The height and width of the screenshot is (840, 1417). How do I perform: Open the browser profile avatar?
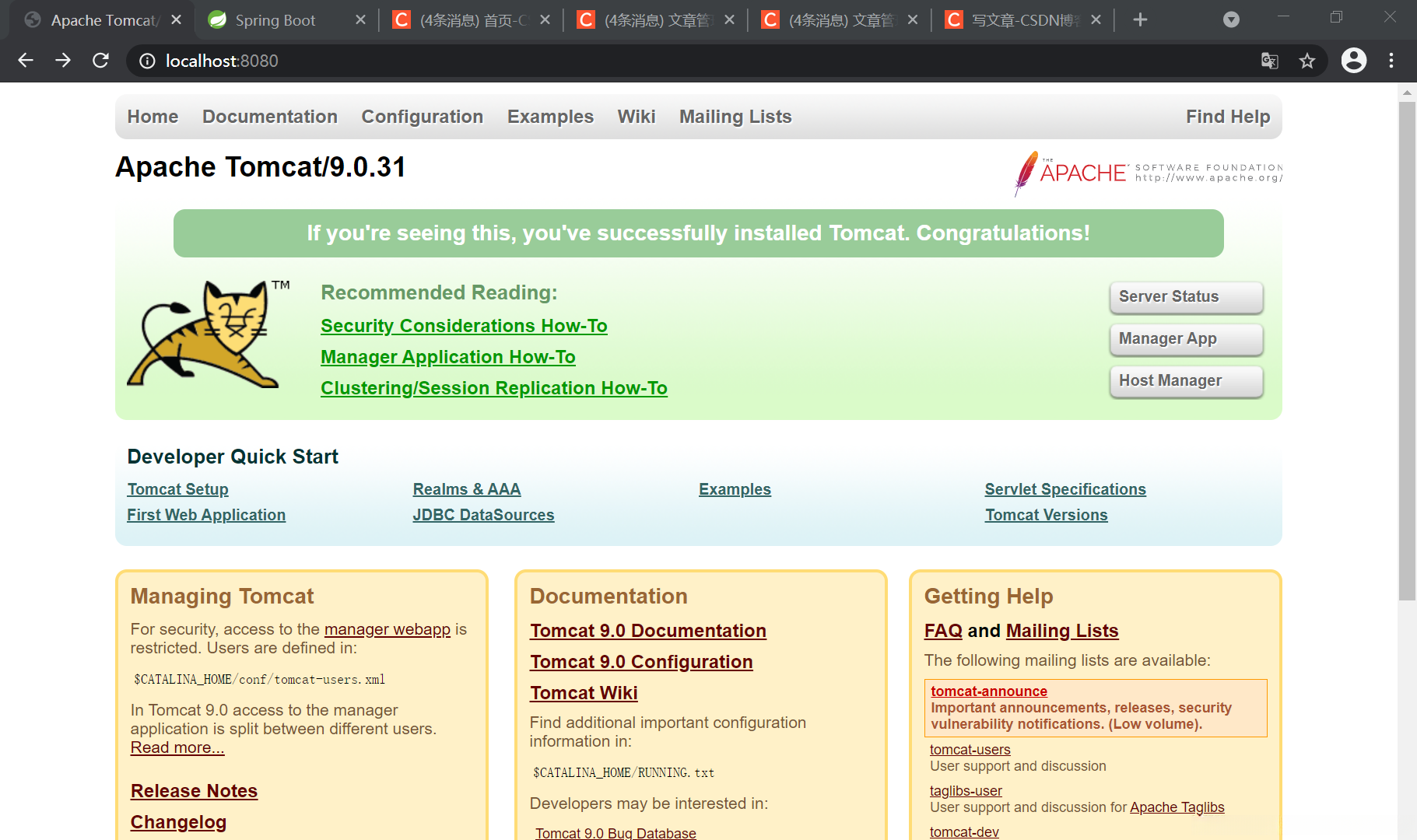pos(1354,60)
